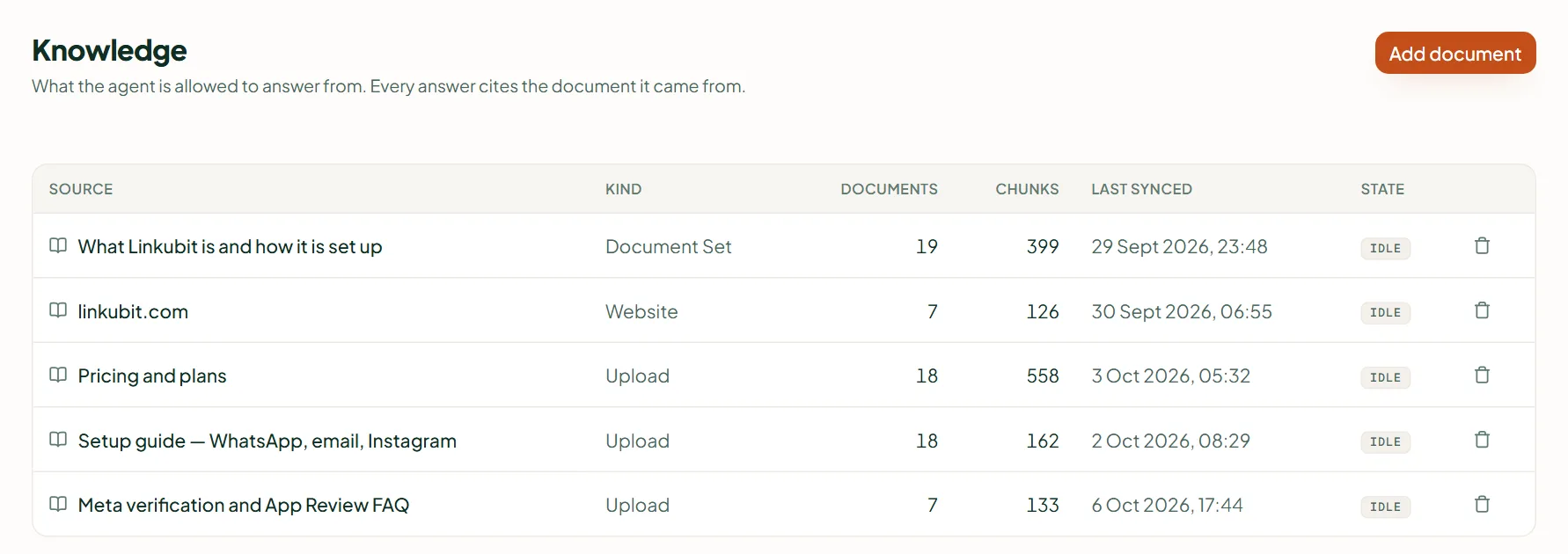The image size is (1568, 554).
Task: Click chunk count 133
Action: [x=1043, y=505]
